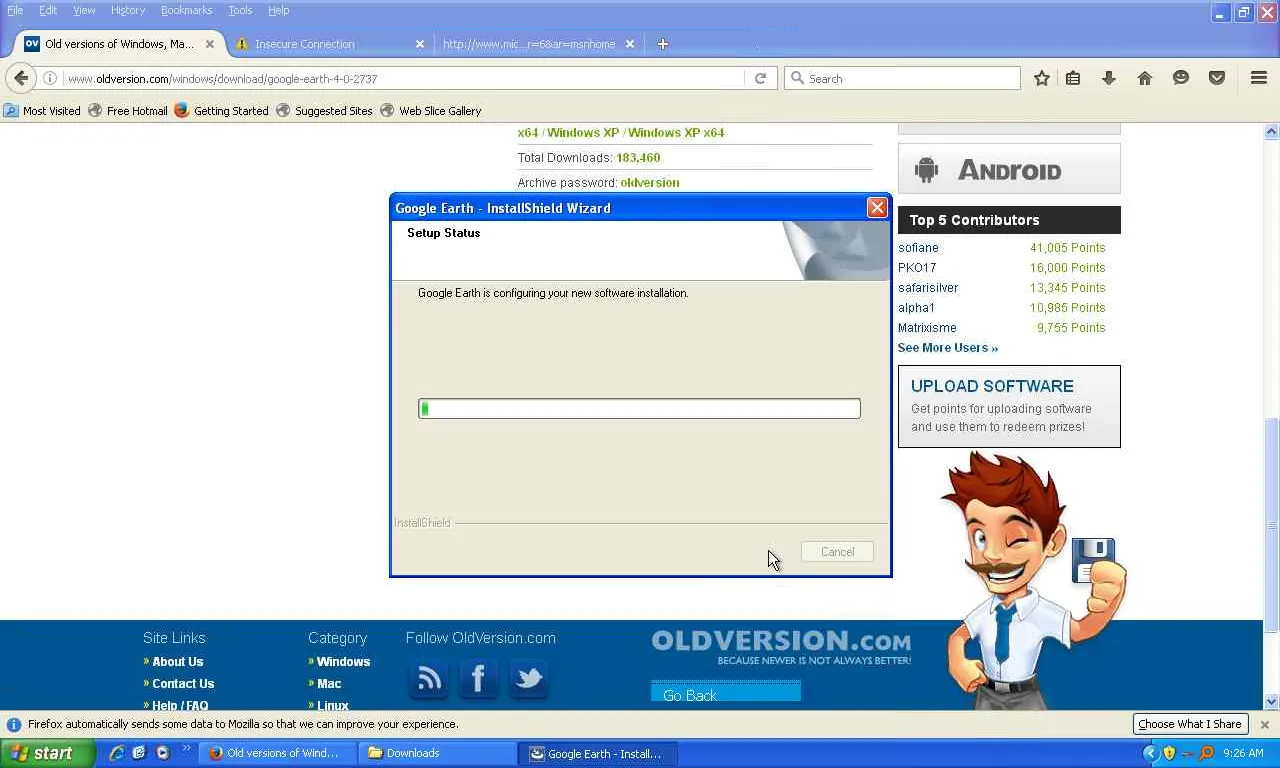Viewport: 1280px width, 768px height.
Task: Show bookmarks list icon in toolbar
Action: pyautogui.click(x=1073, y=78)
